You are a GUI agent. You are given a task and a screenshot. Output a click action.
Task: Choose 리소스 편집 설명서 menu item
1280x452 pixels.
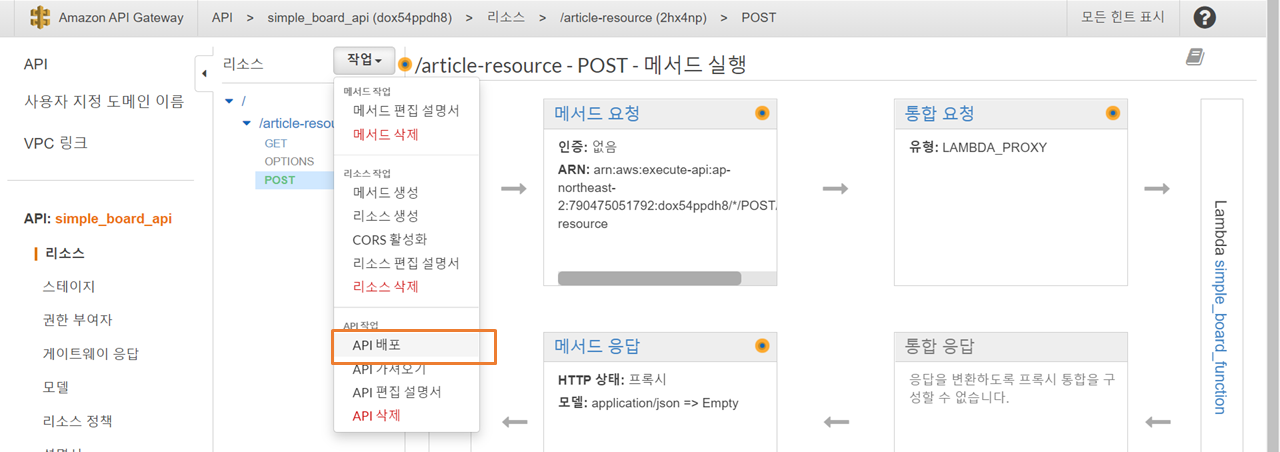[406, 263]
